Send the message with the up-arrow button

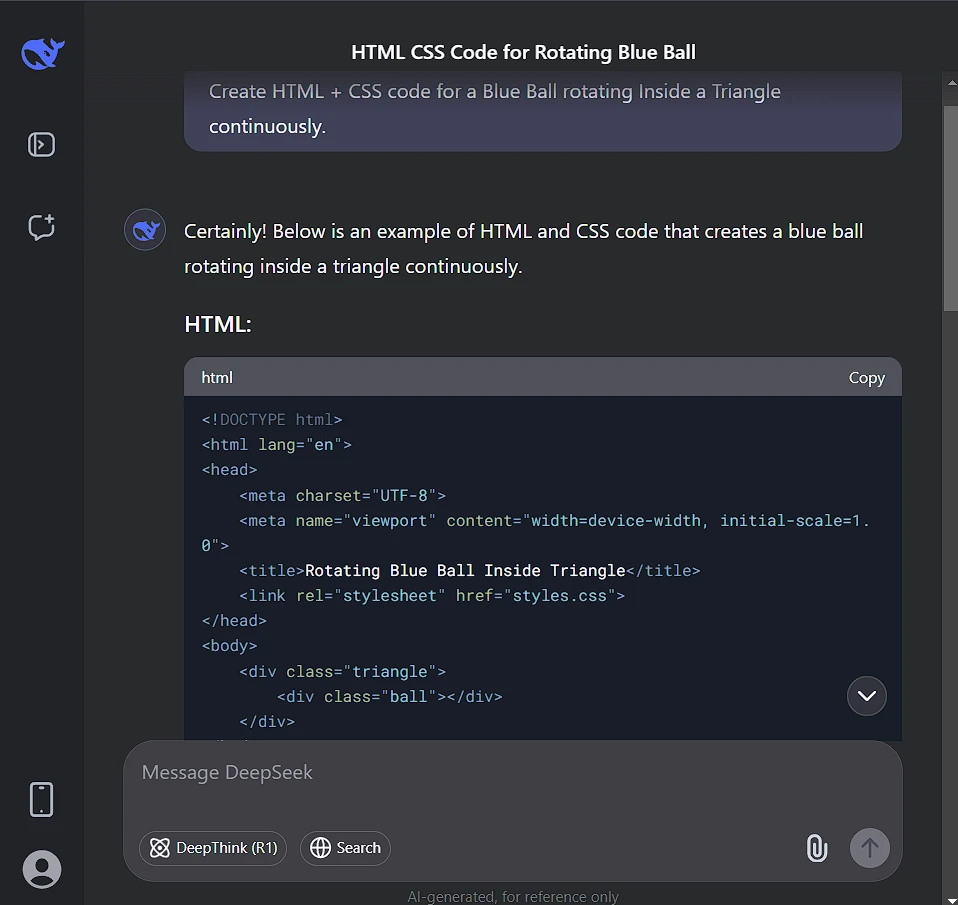(869, 848)
